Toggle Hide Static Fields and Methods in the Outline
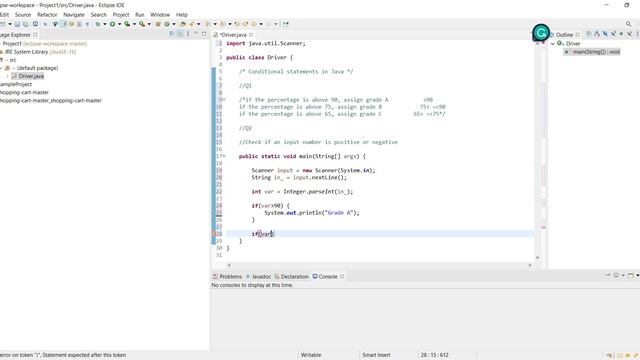 (x=613, y=34)
